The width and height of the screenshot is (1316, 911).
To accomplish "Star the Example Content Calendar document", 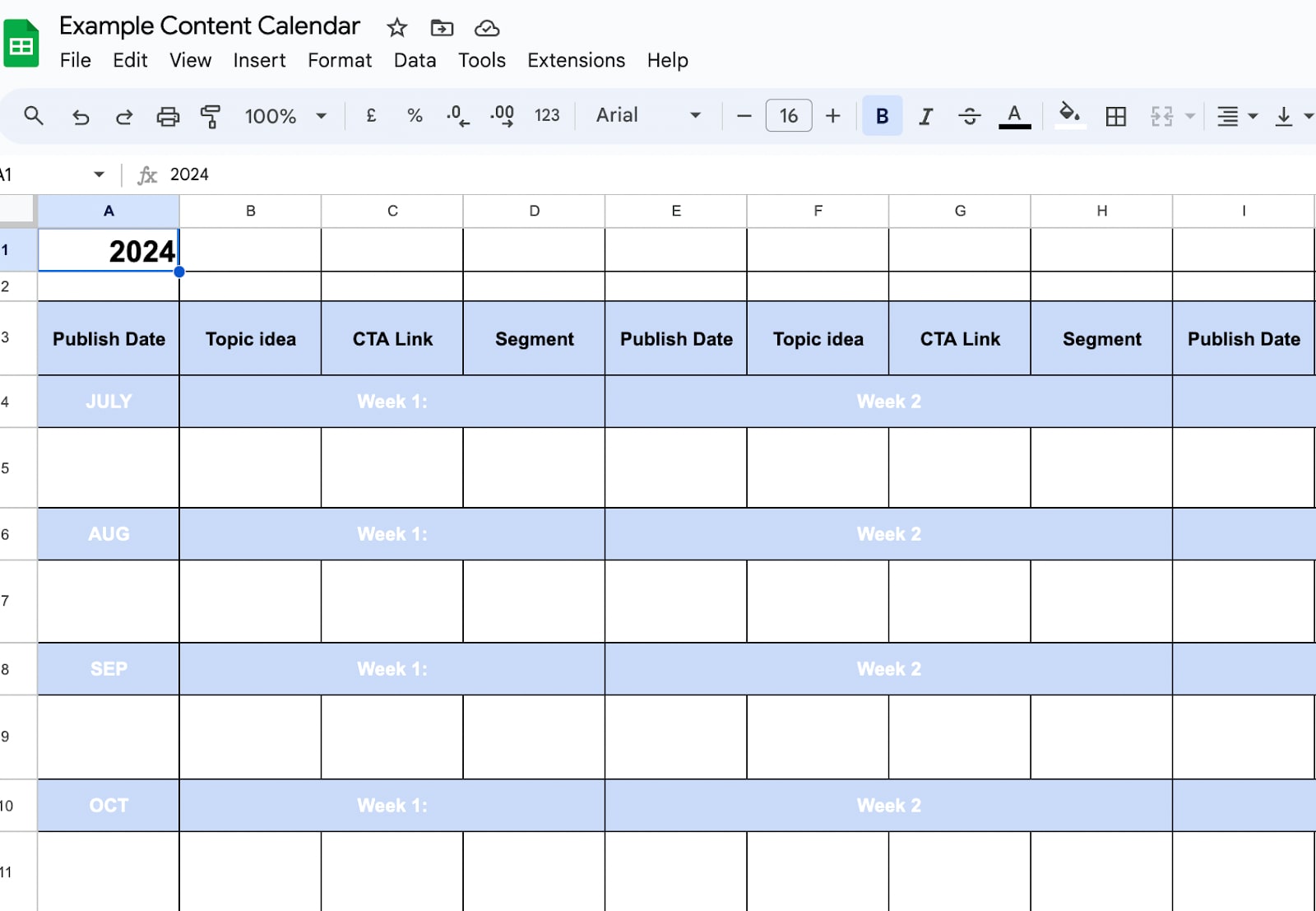I will [x=397, y=28].
